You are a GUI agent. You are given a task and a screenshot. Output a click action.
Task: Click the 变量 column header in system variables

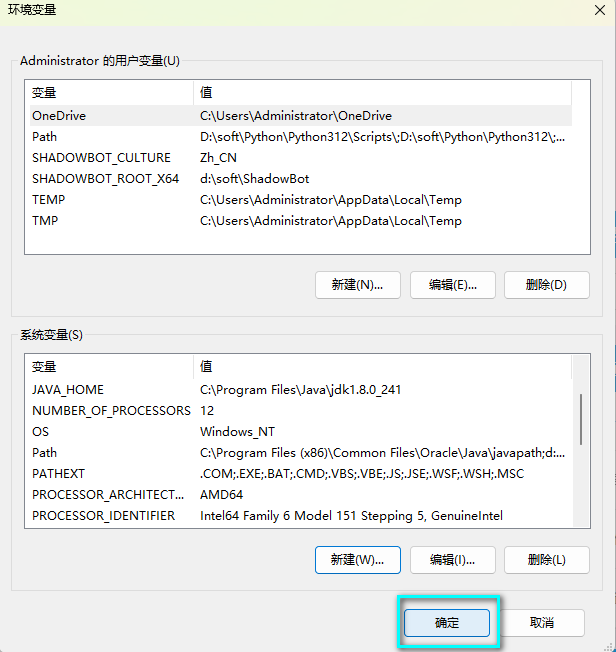[109, 366]
